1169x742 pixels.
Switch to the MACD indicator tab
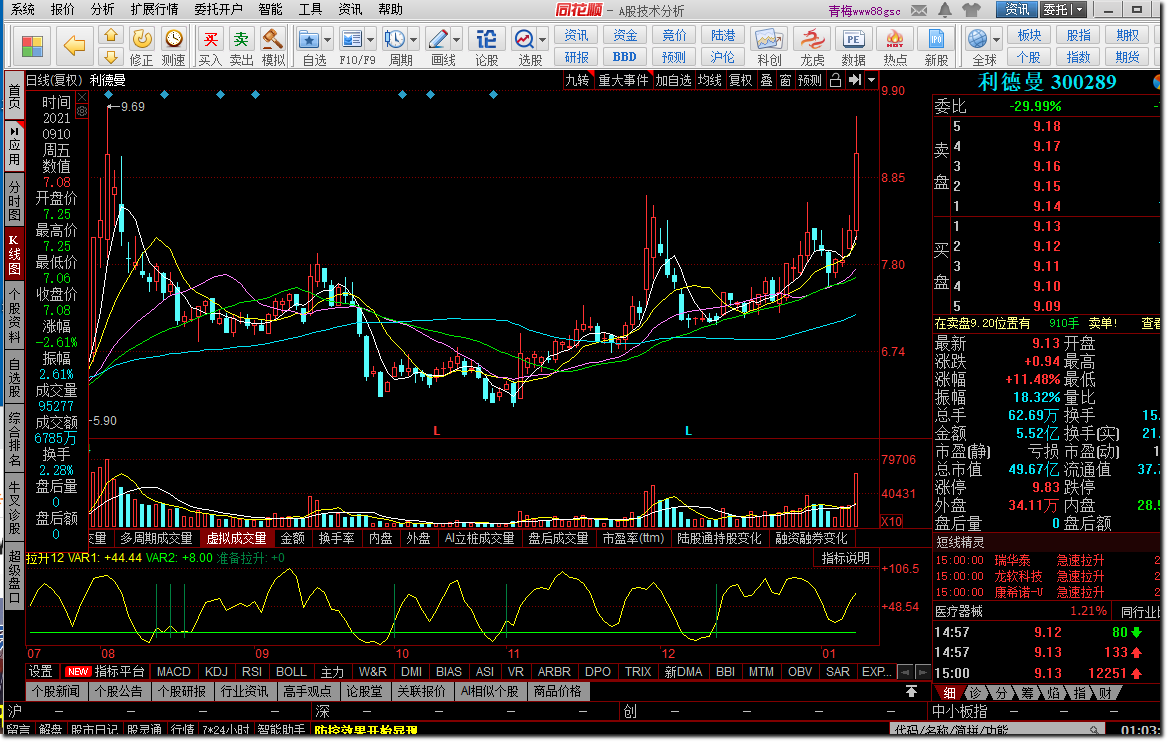pyautogui.click(x=174, y=672)
